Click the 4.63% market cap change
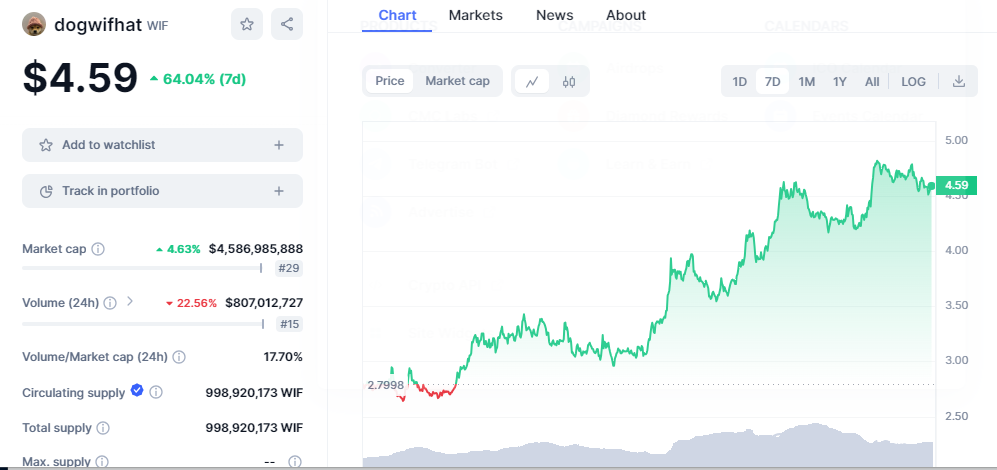Image resolution: width=997 pixels, height=470 pixels. click(178, 249)
